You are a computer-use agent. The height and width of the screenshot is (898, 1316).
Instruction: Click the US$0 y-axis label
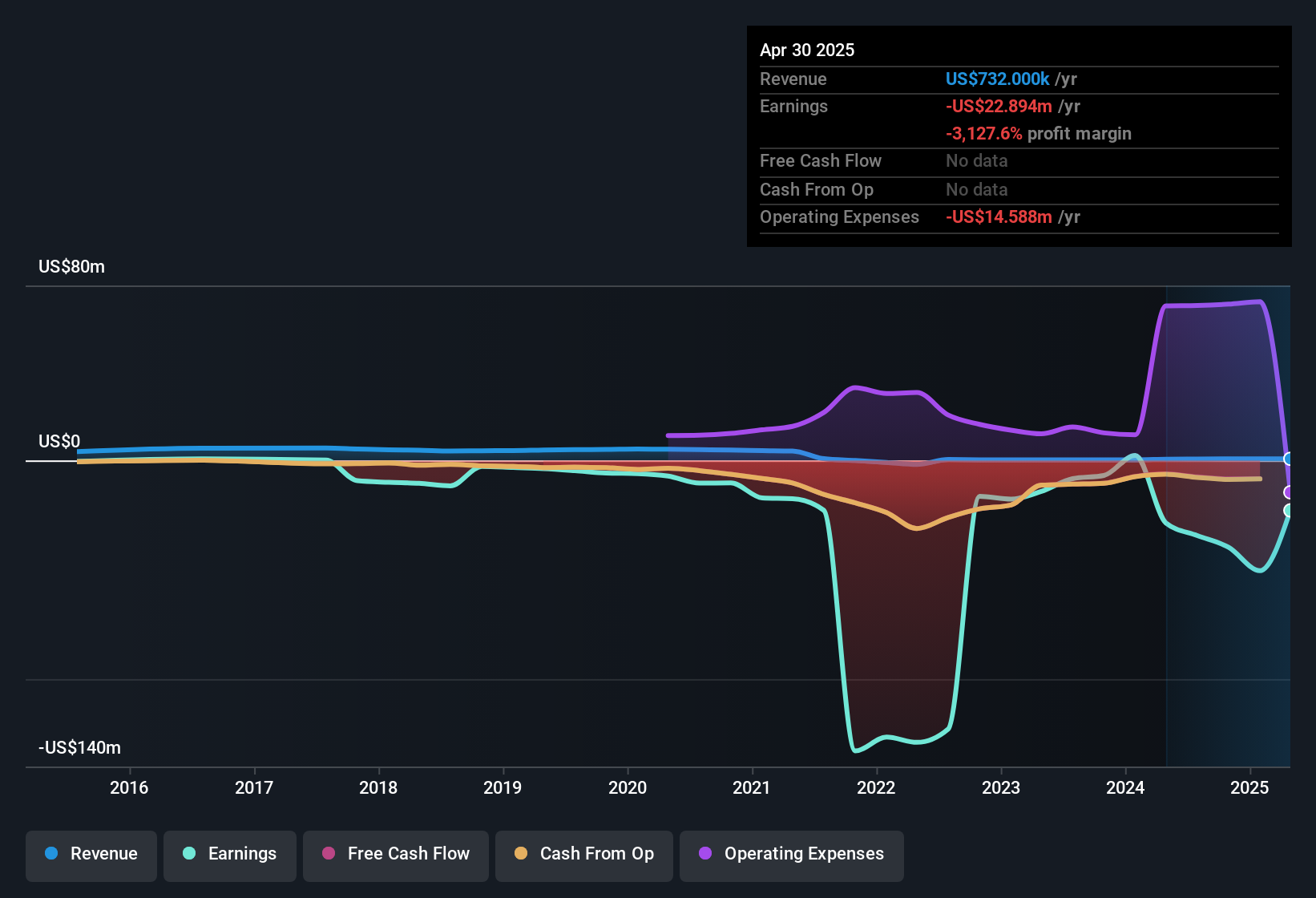(x=59, y=441)
